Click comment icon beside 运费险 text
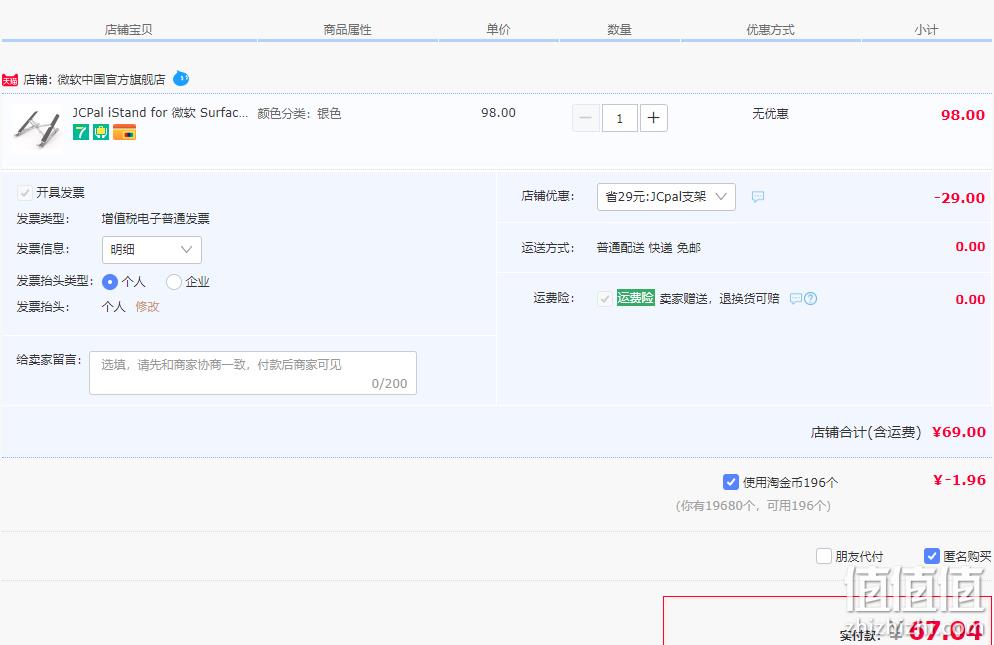 click(x=796, y=298)
